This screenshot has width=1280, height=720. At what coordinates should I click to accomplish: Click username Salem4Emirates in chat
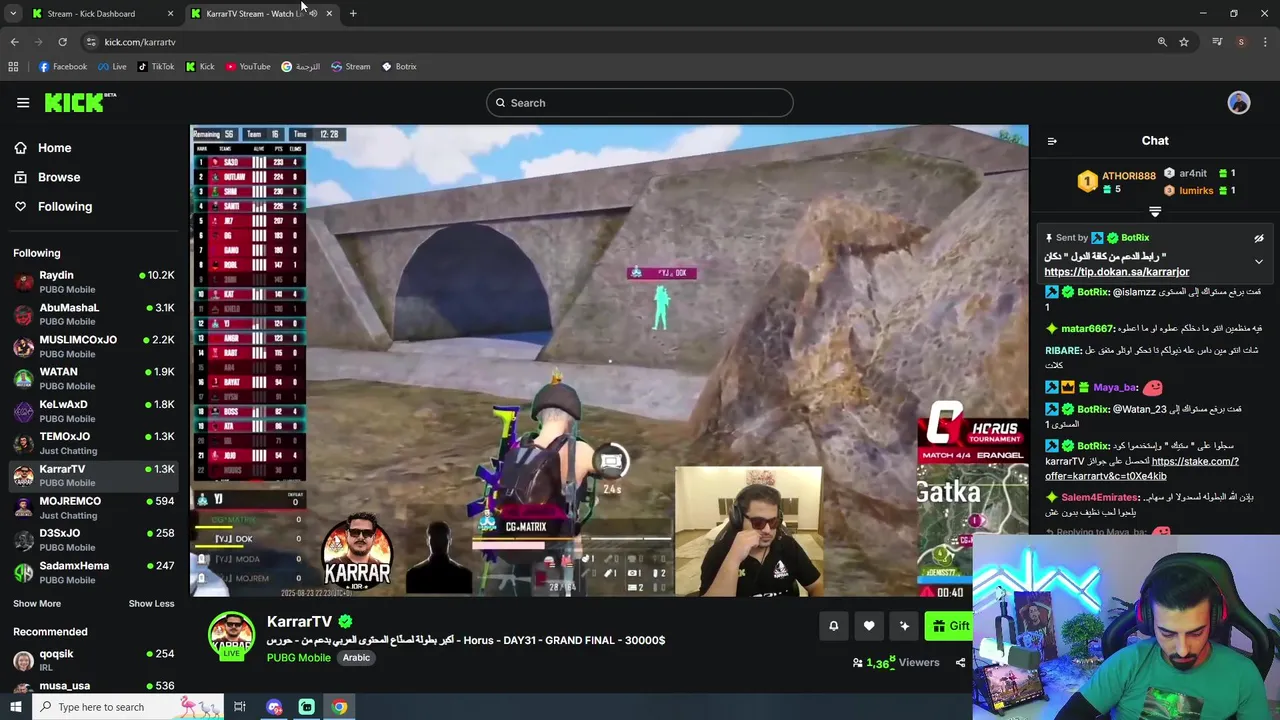coord(1100,498)
